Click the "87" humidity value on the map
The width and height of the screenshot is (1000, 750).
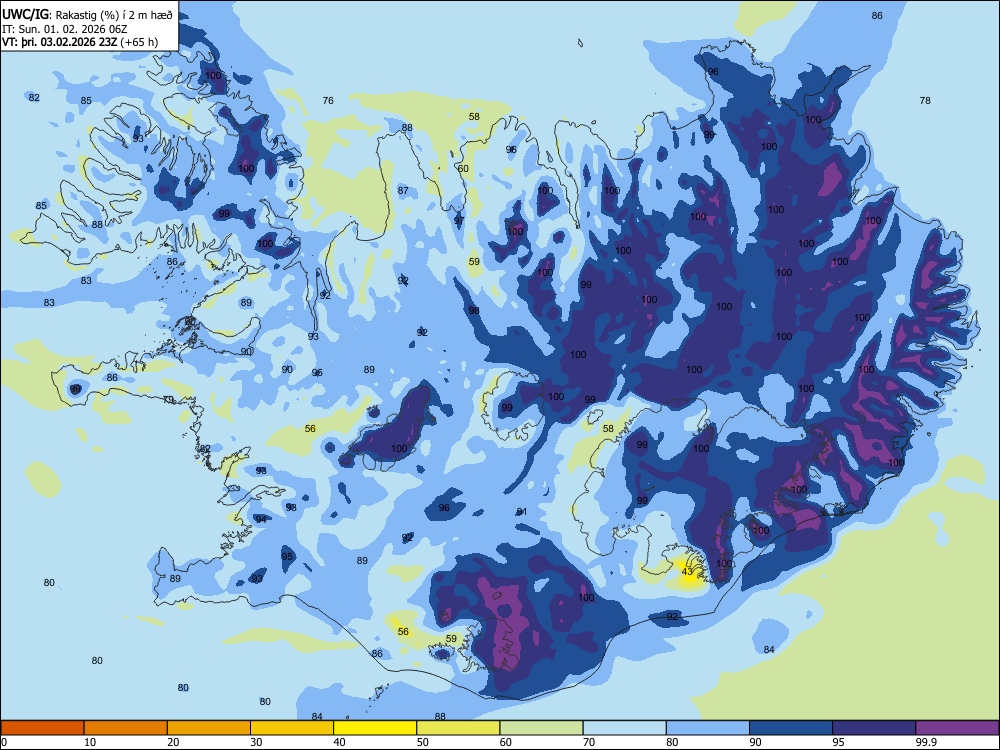[402, 190]
